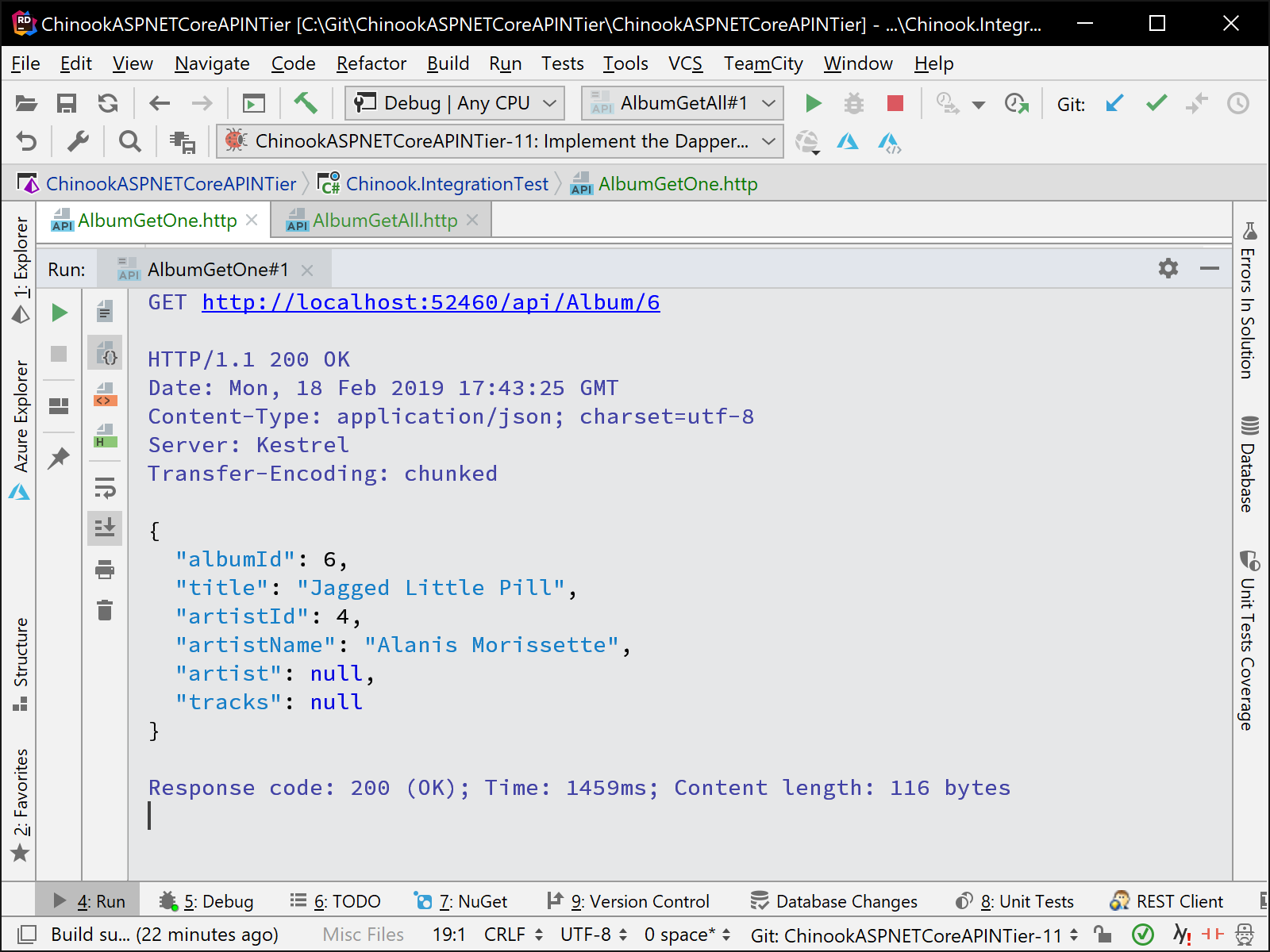1270x952 pixels.
Task: Show Git history clock icon
Action: [1238, 103]
